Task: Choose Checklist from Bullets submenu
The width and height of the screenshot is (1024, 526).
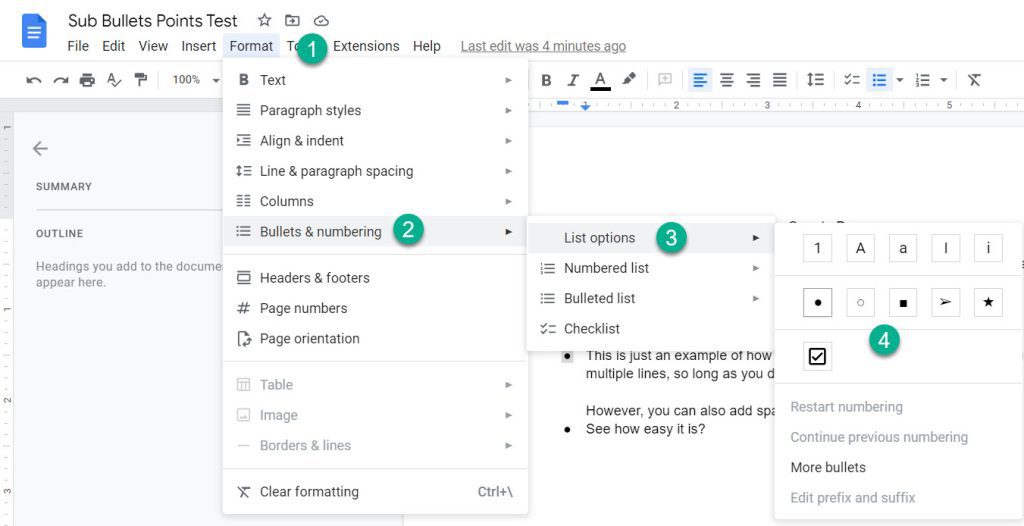Action: pyautogui.click(x=650, y=329)
